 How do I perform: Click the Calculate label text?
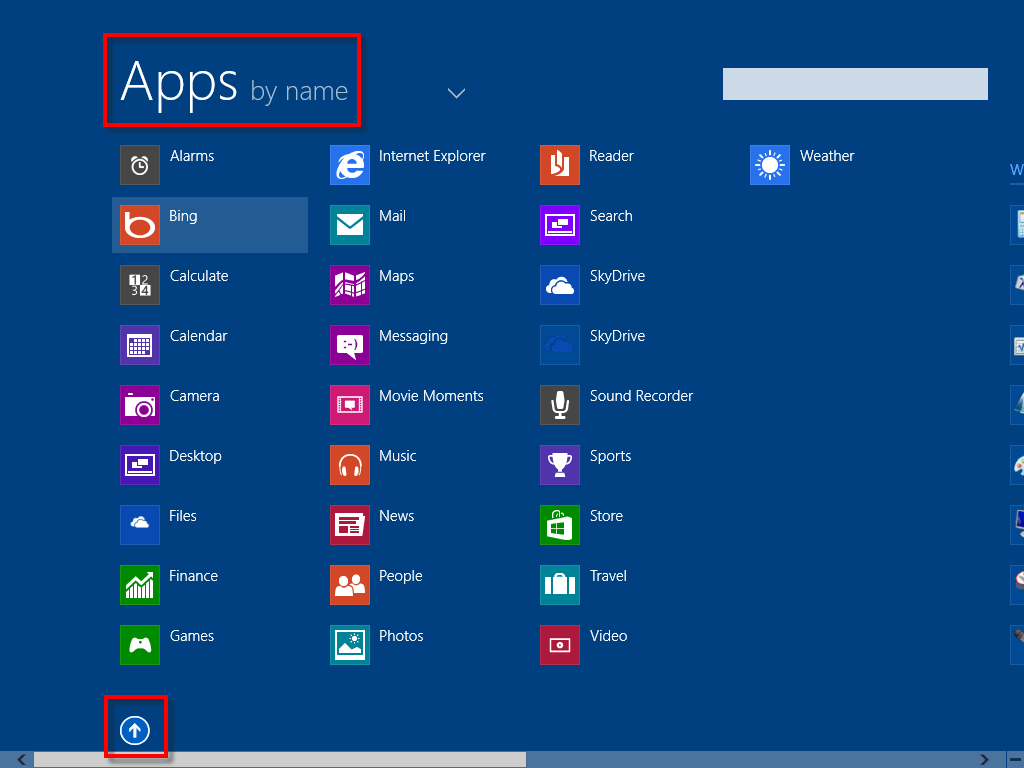(199, 276)
